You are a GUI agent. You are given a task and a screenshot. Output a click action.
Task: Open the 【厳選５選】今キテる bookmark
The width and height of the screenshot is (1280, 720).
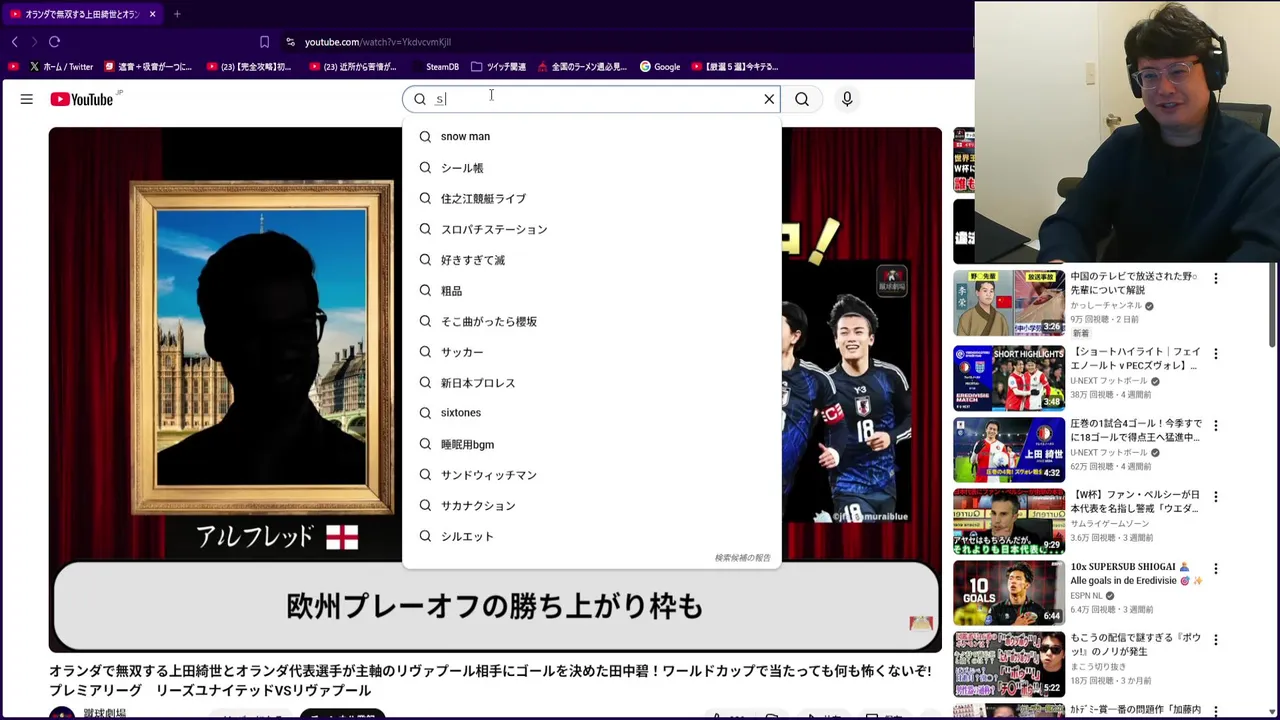pos(735,67)
